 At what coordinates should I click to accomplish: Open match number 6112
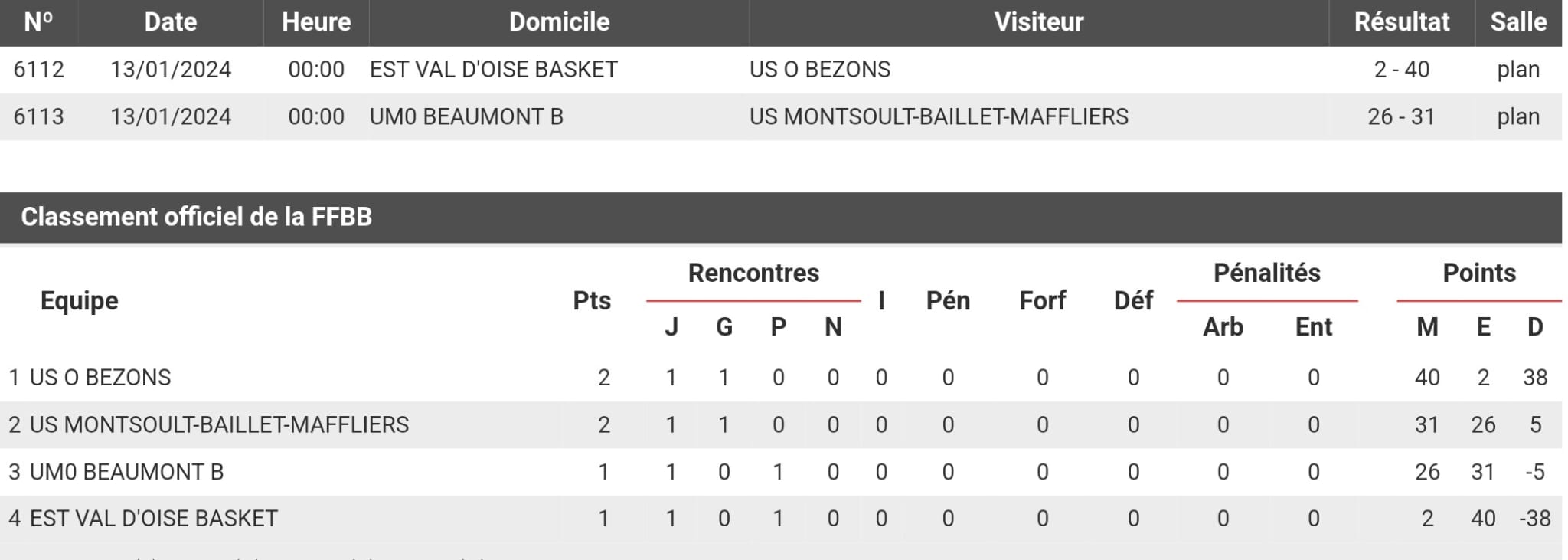click(39, 70)
